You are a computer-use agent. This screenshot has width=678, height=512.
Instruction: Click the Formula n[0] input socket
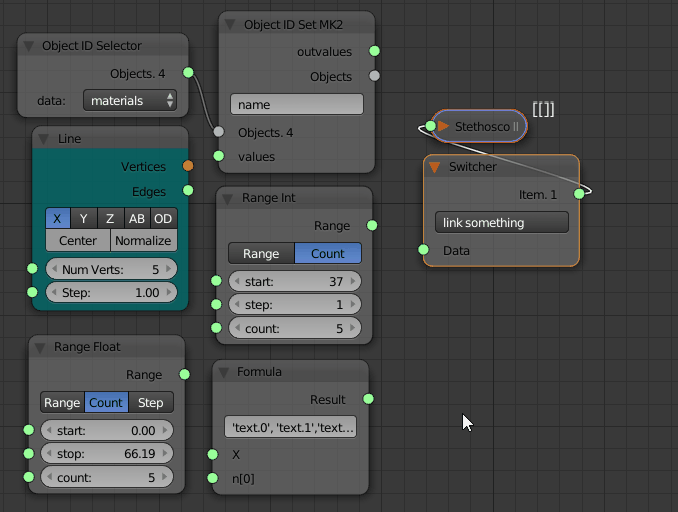point(213,478)
